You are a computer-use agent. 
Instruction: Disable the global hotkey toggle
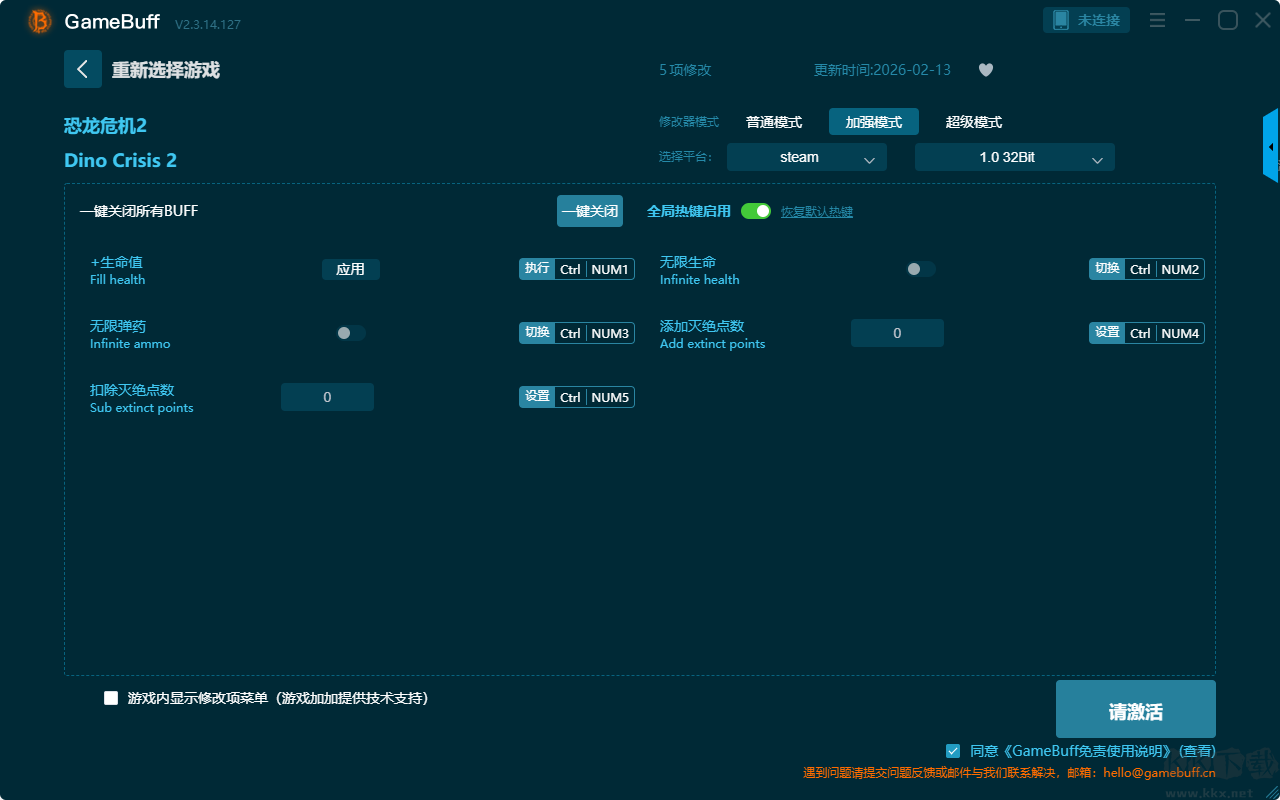tap(756, 211)
